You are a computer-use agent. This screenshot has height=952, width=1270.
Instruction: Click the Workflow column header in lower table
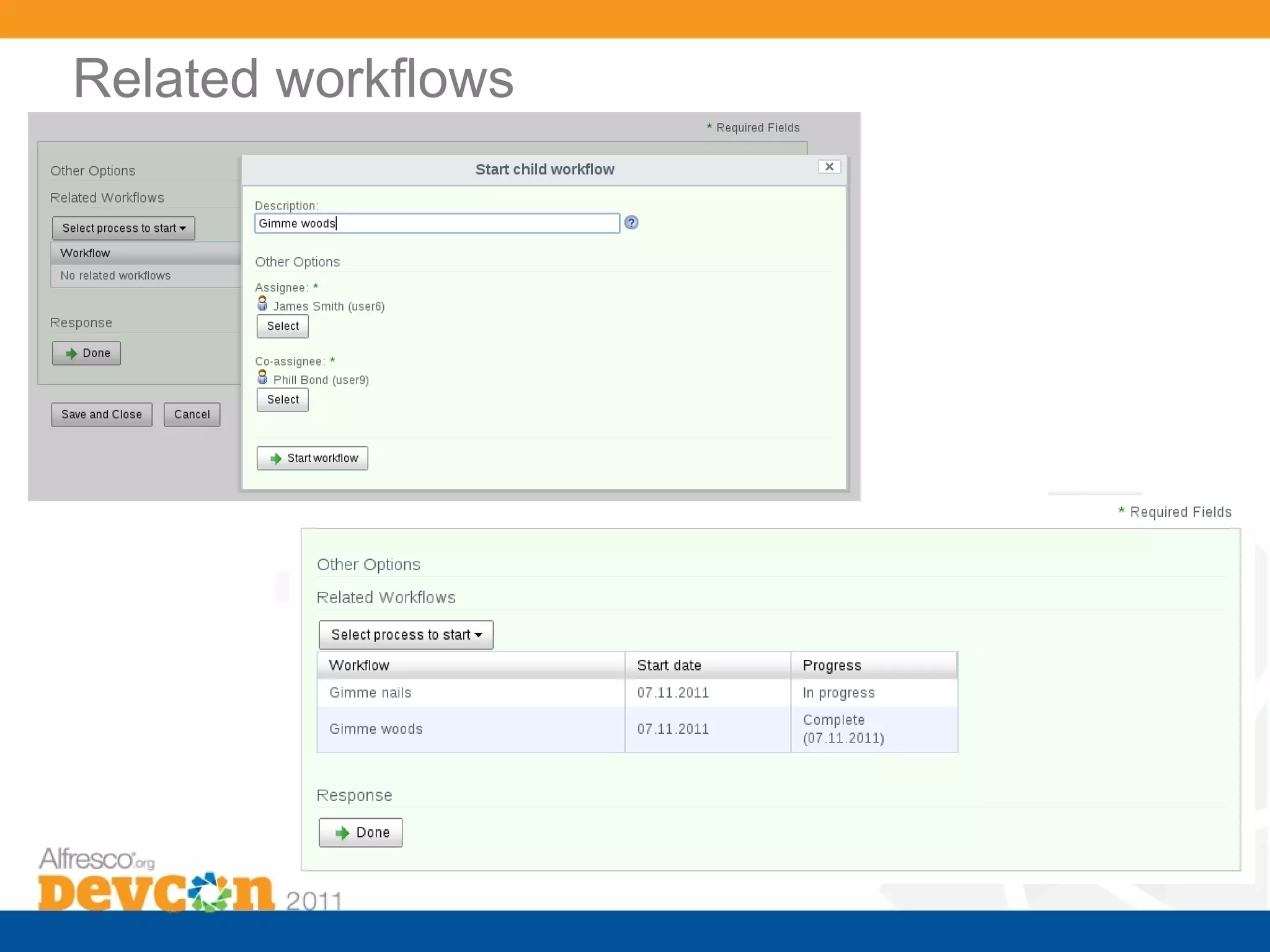[471, 665]
